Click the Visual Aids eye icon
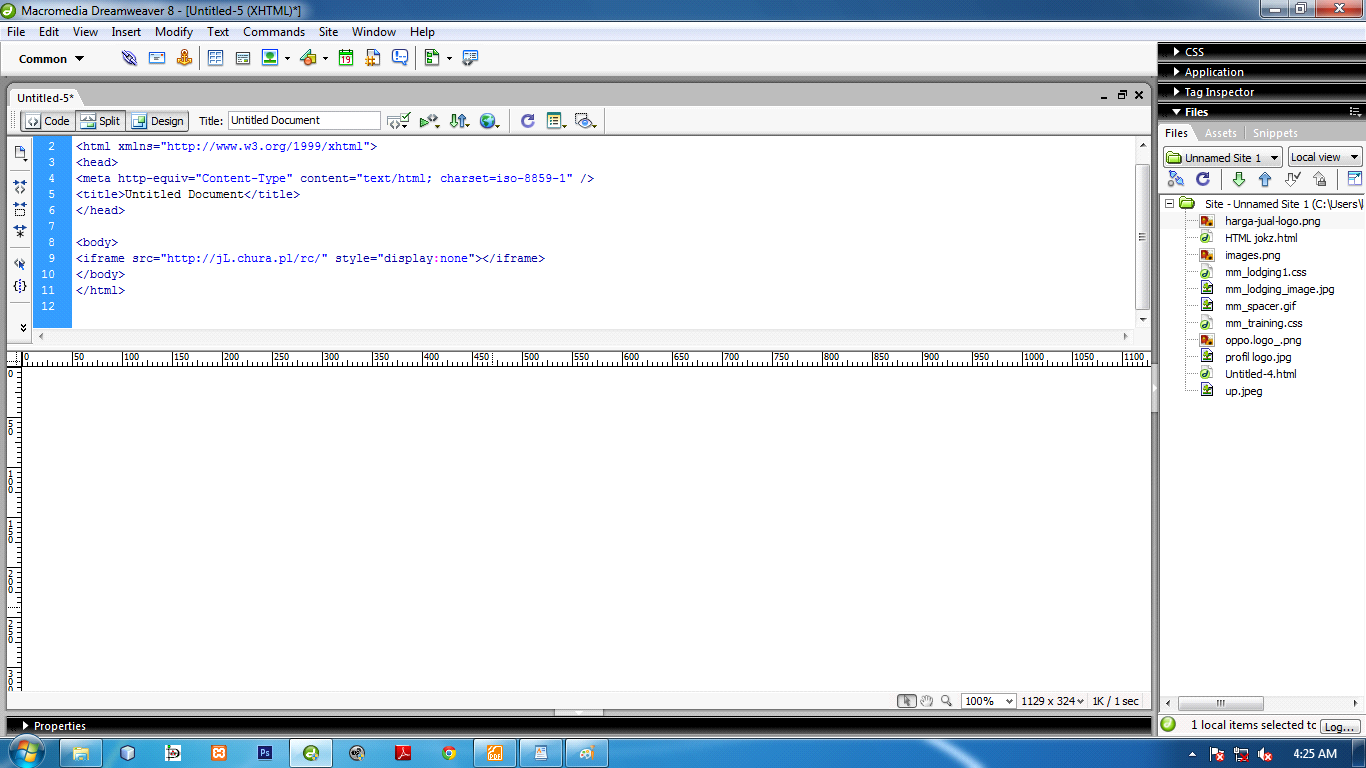The width and height of the screenshot is (1366, 768). point(586,121)
